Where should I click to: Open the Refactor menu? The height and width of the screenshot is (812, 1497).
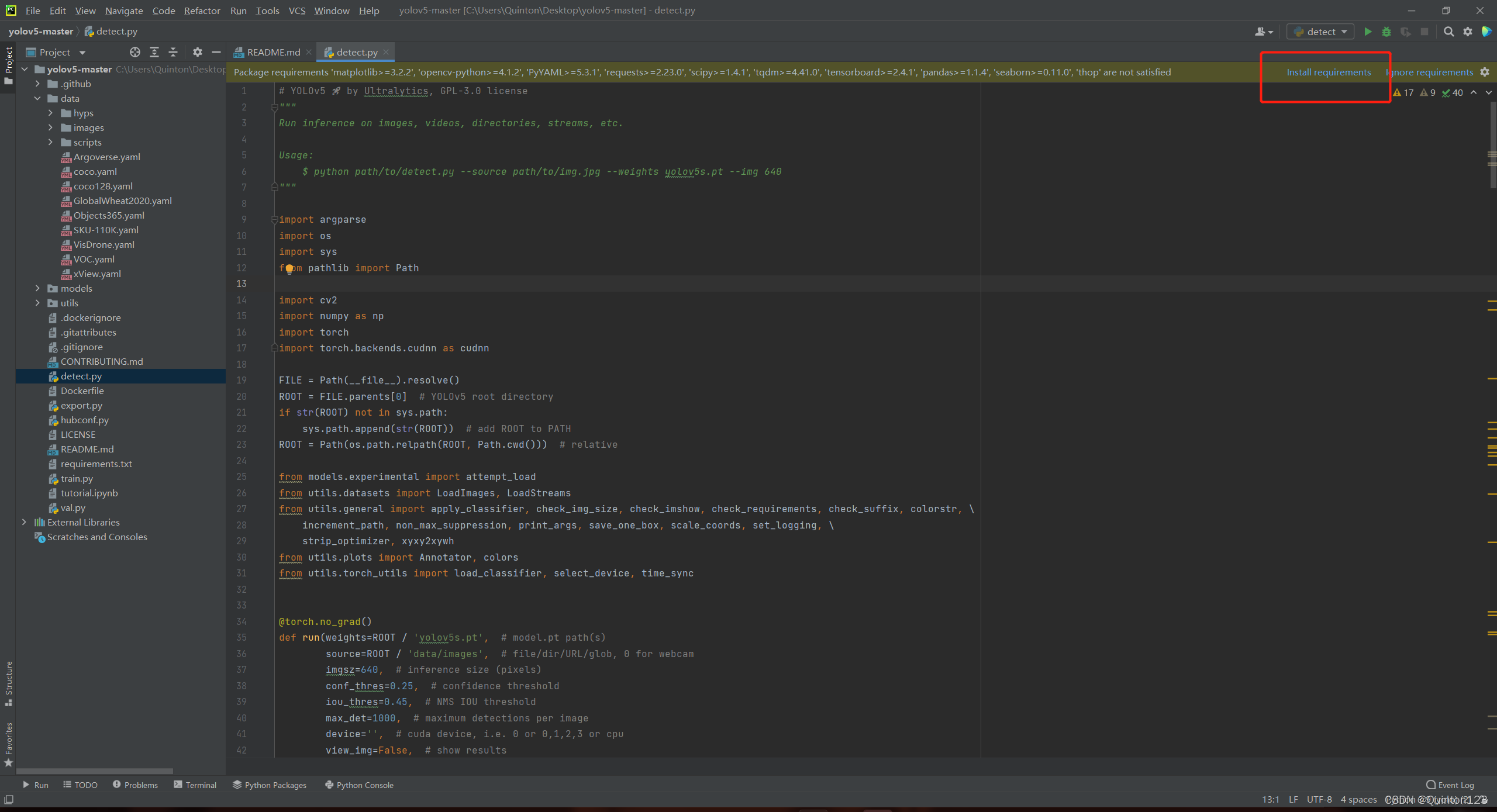pos(202,11)
